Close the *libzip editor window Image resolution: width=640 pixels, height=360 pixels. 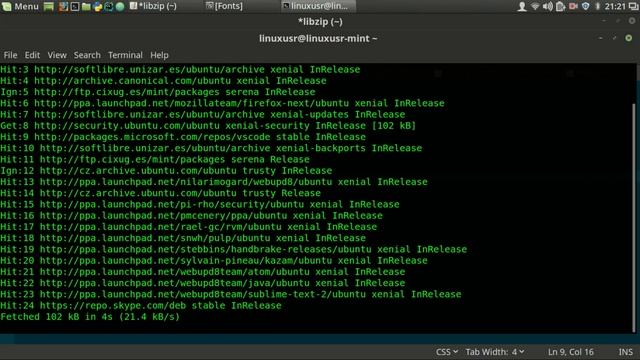pyautogui.click(x=632, y=21)
